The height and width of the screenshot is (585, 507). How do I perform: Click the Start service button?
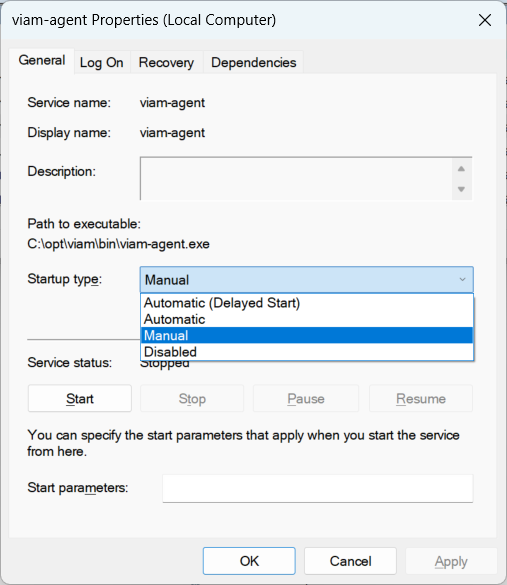80,398
